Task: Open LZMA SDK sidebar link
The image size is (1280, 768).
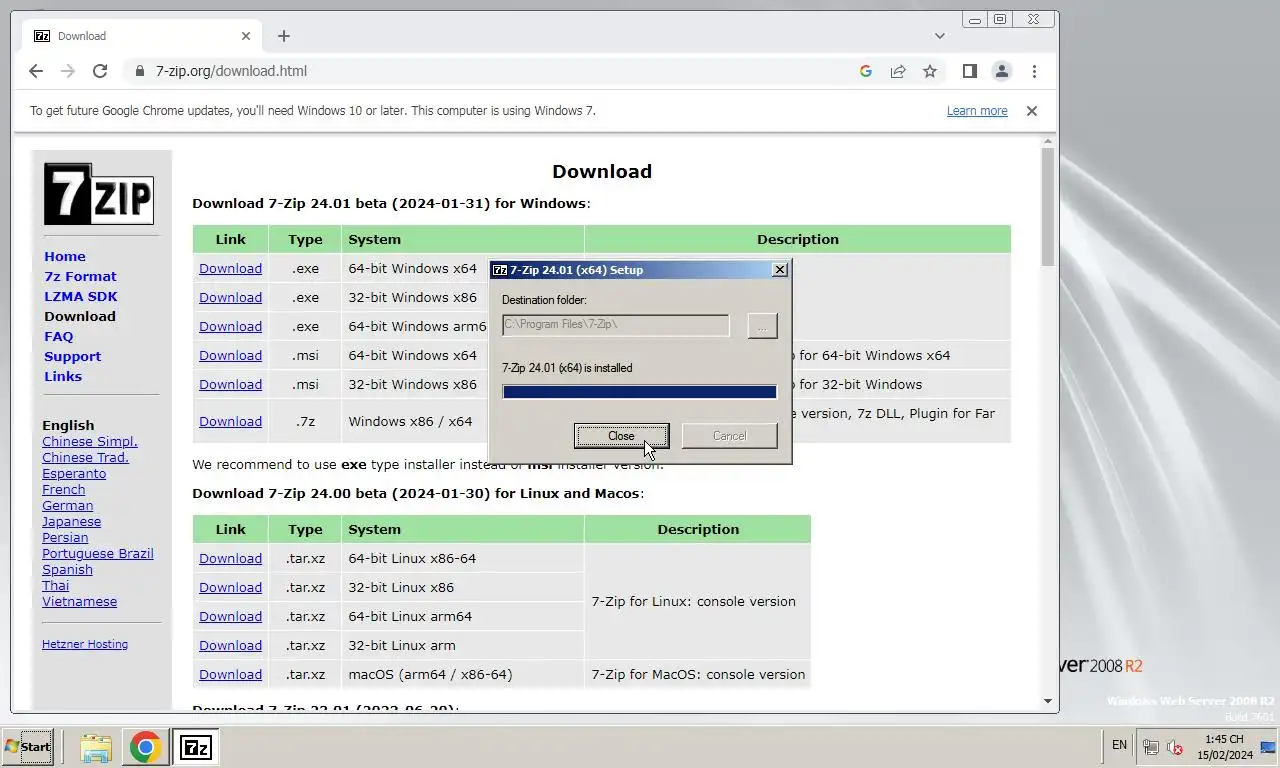Action: (81, 297)
